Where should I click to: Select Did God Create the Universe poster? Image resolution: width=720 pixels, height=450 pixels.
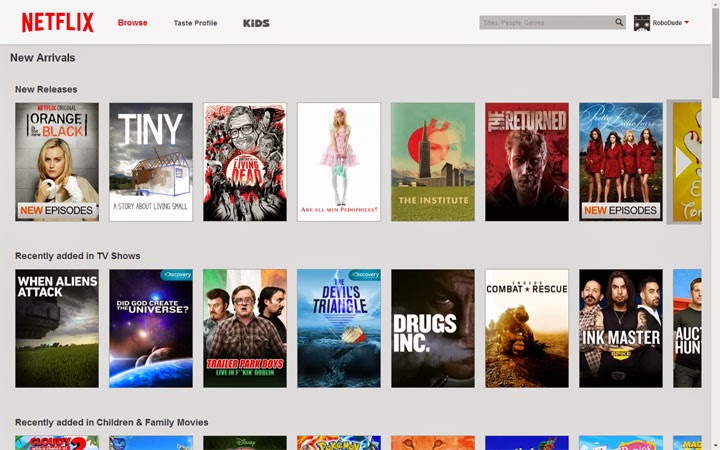tap(151, 328)
